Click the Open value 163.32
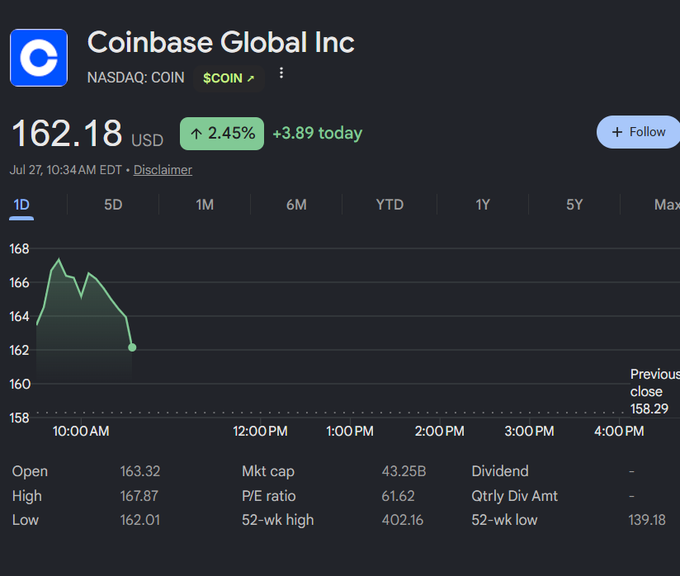 pyautogui.click(x=140, y=471)
